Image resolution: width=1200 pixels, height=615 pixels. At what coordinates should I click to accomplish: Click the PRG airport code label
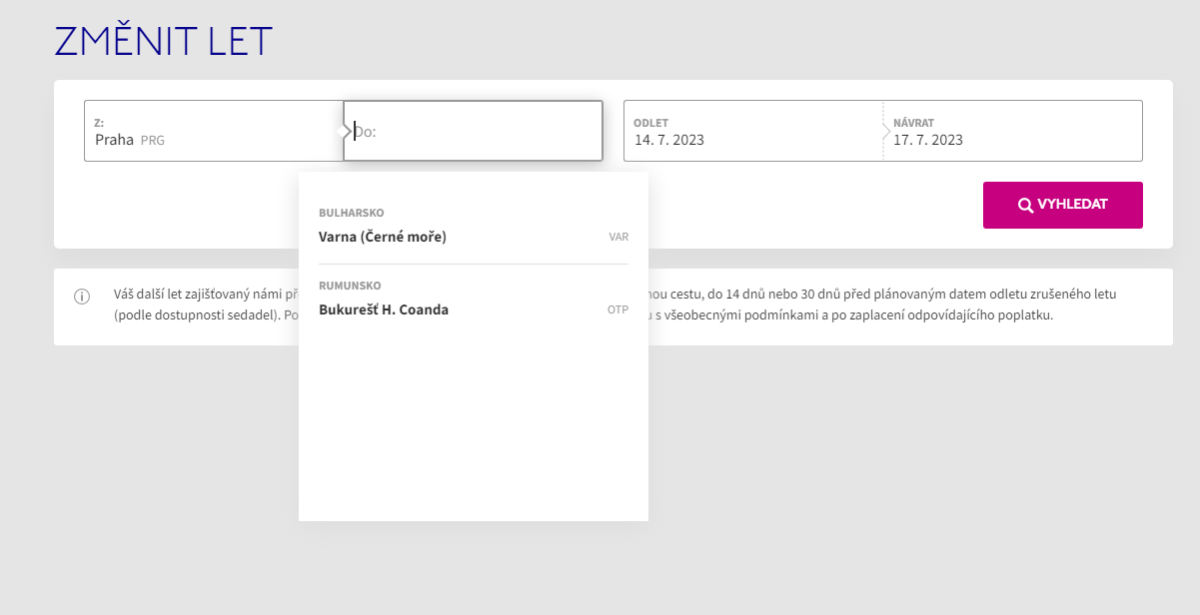click(152, 141)
